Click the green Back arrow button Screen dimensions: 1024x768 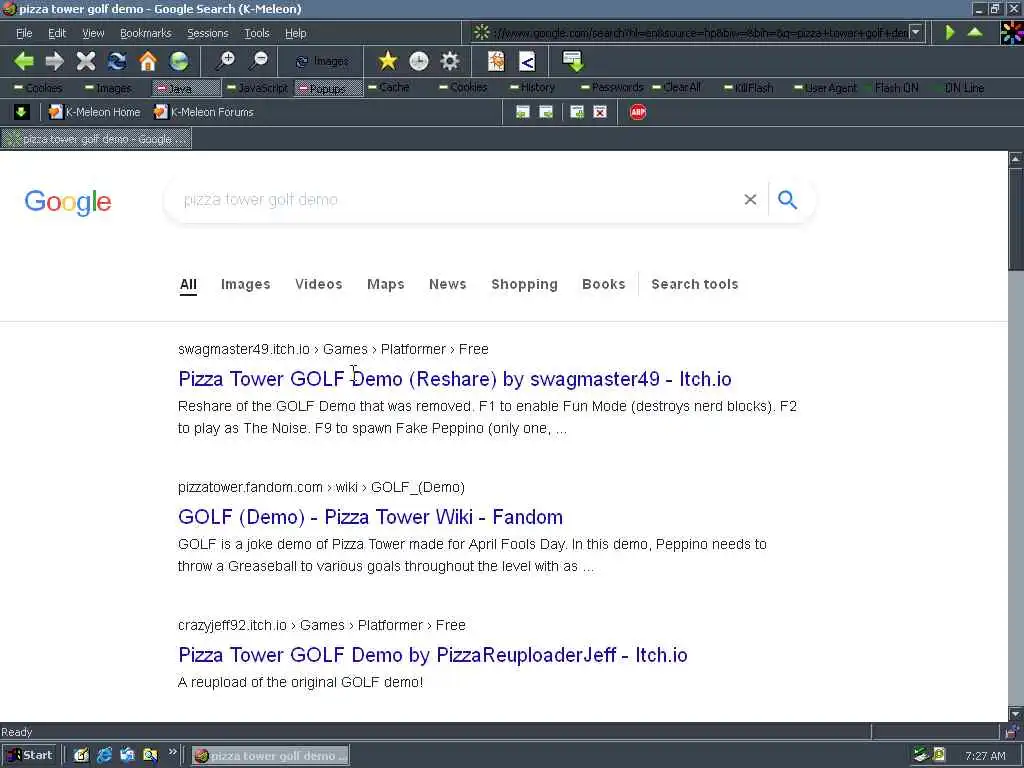(24, 61)
